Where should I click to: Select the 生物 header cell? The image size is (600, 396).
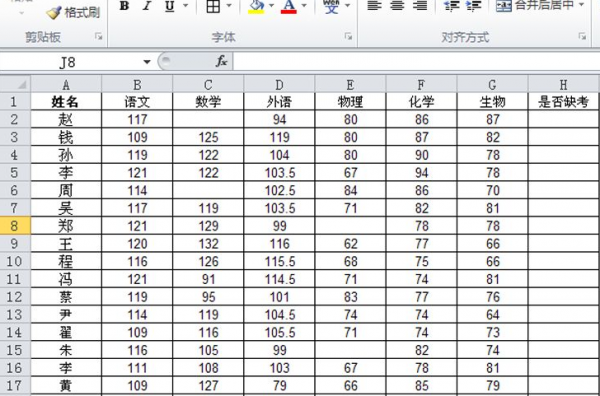click(x=492, y=102)
